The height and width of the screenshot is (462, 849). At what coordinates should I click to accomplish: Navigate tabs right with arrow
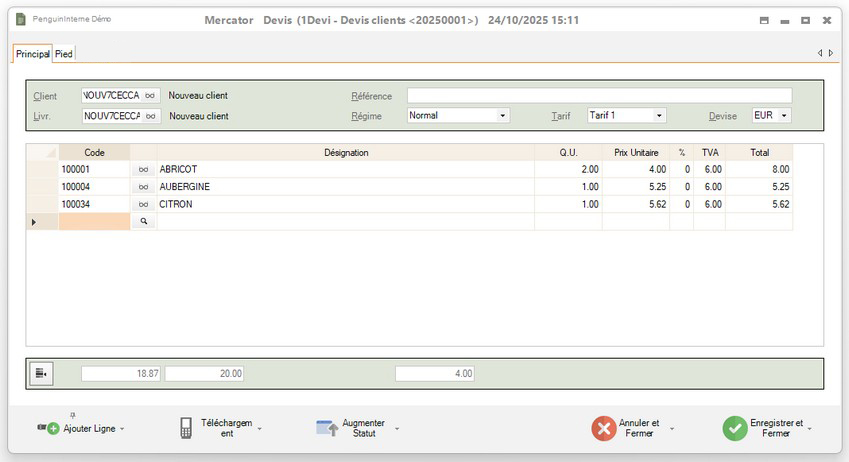(x=831, y=53)
